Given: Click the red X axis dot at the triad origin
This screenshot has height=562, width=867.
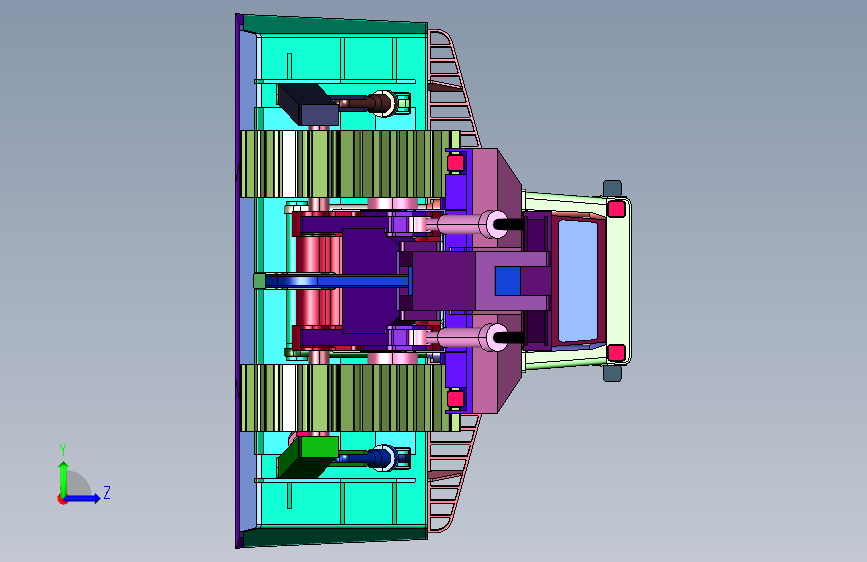Looking at the screenshot, I should click(62, 499).
